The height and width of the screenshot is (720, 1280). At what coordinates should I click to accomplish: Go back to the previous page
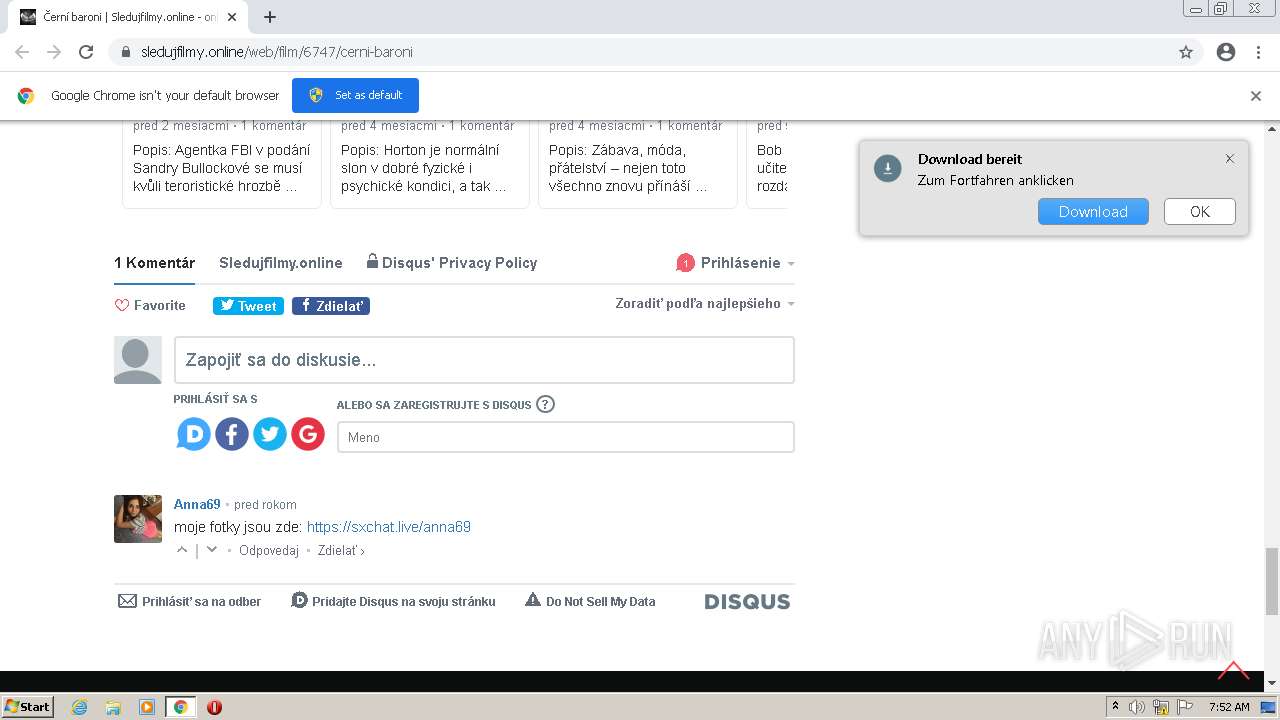(22, 52)
